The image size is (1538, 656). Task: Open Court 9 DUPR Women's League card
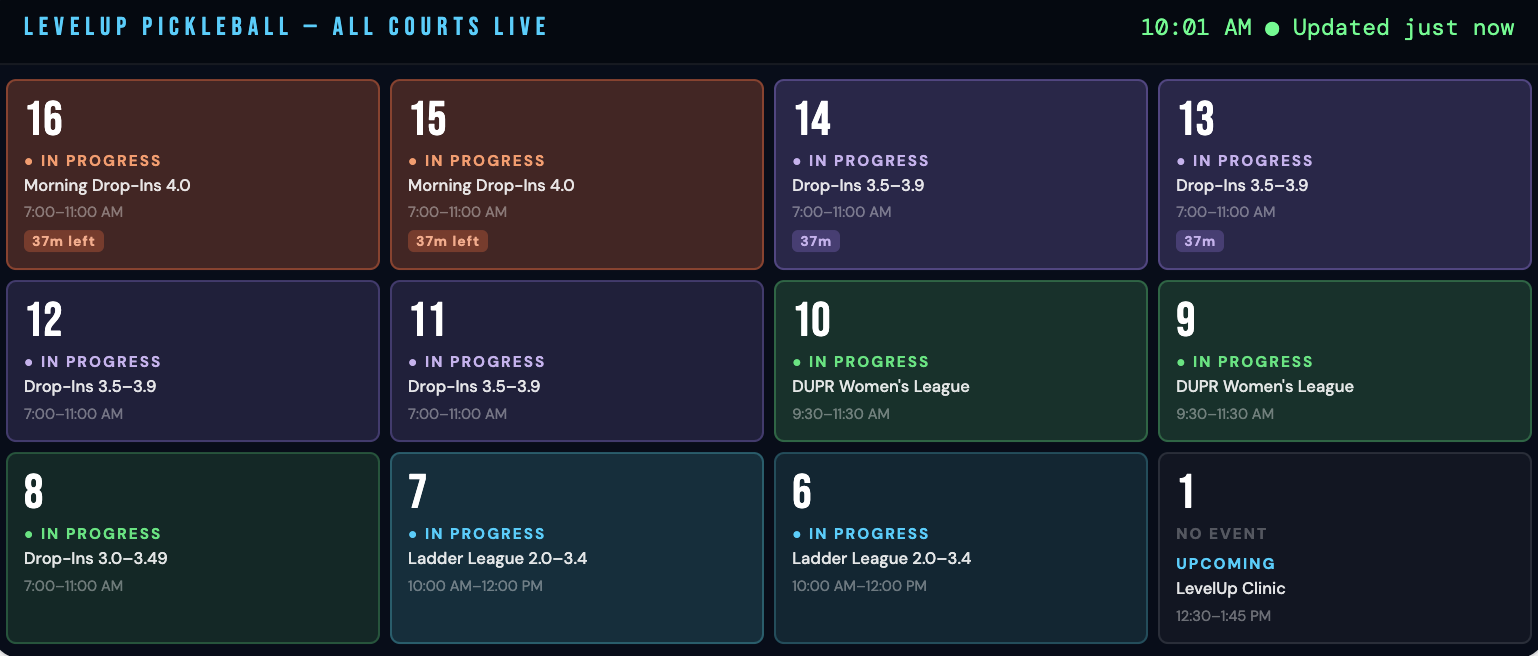1345,360
